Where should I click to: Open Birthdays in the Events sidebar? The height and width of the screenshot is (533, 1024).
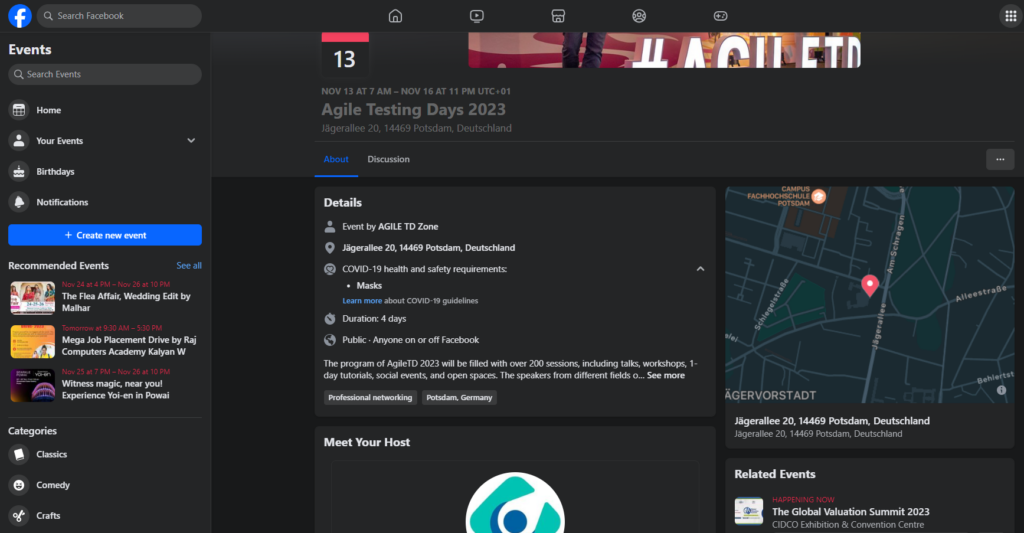pyautogui.click(x=55, y=172)
